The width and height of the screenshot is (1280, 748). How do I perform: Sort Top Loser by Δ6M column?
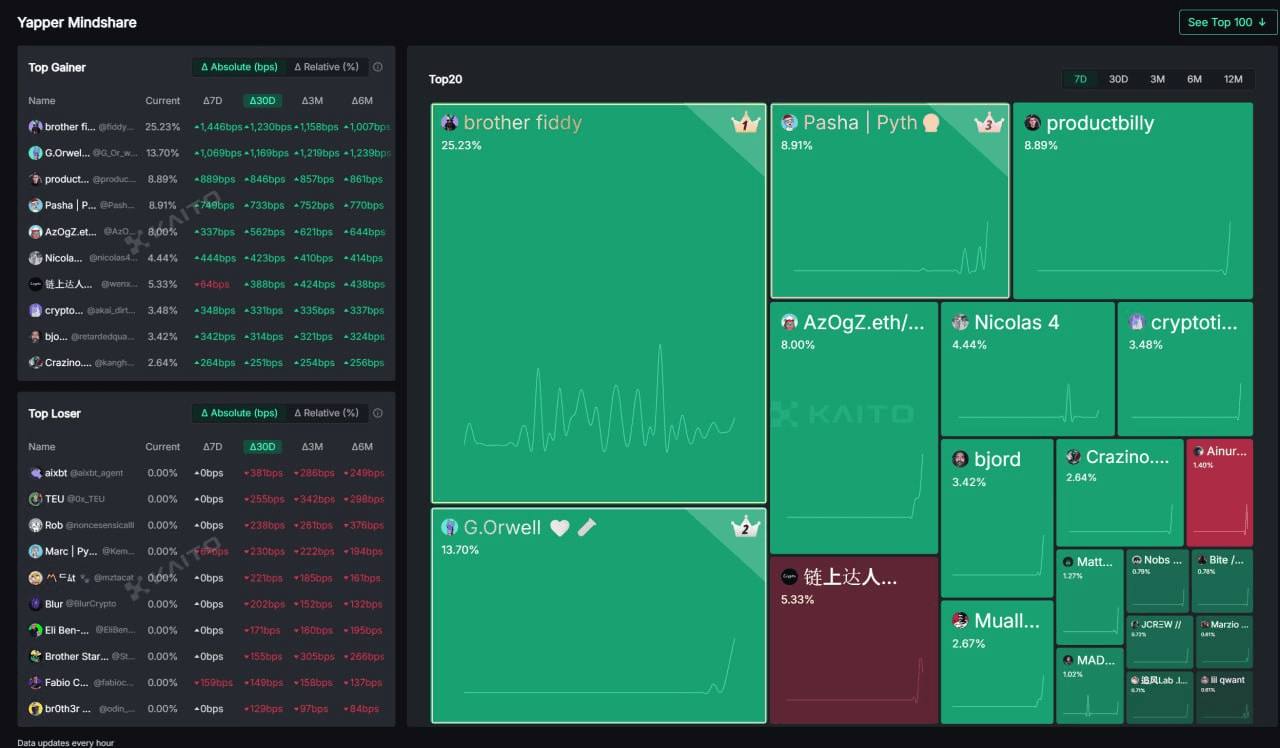362,447
